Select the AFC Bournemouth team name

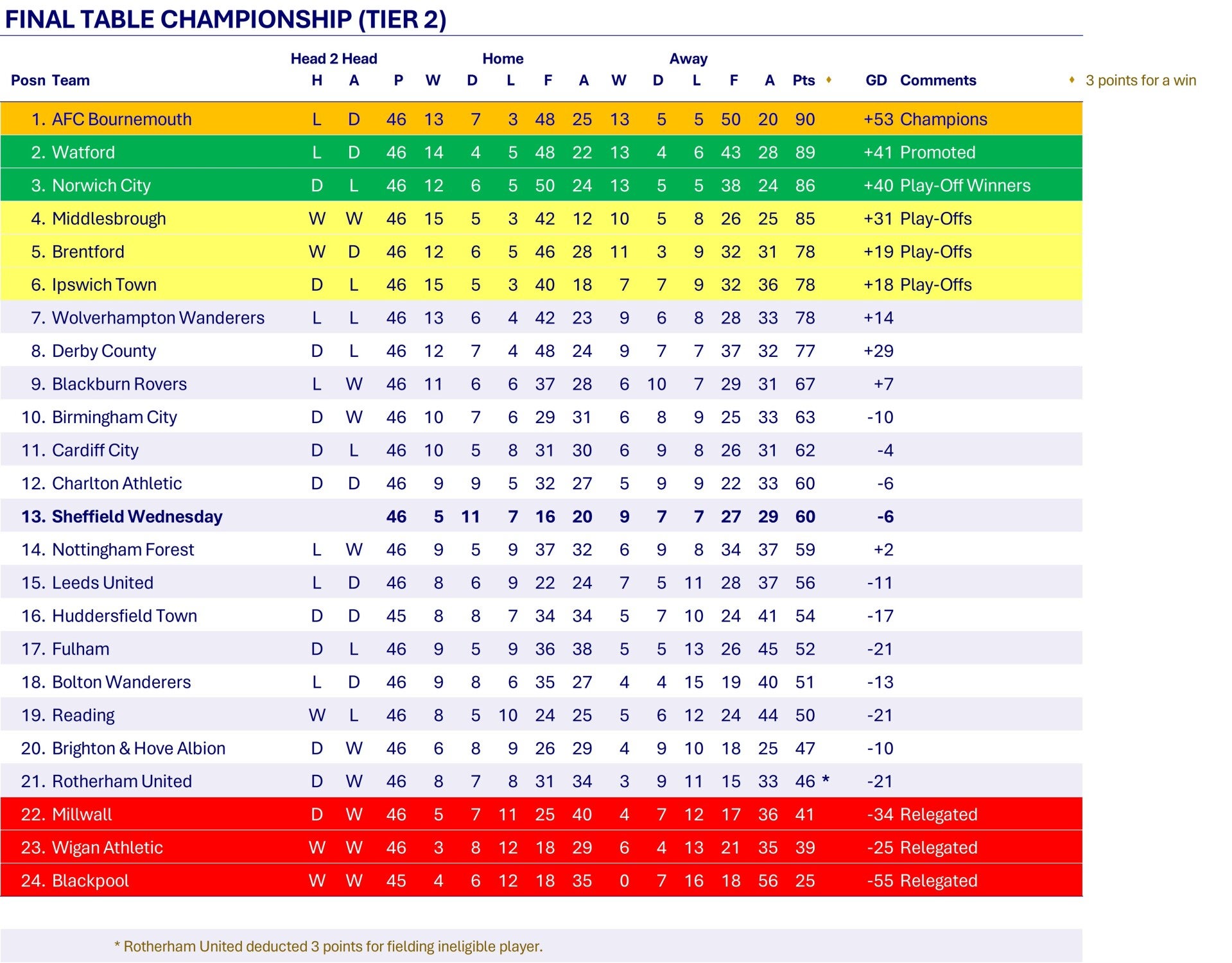(121, 119)
